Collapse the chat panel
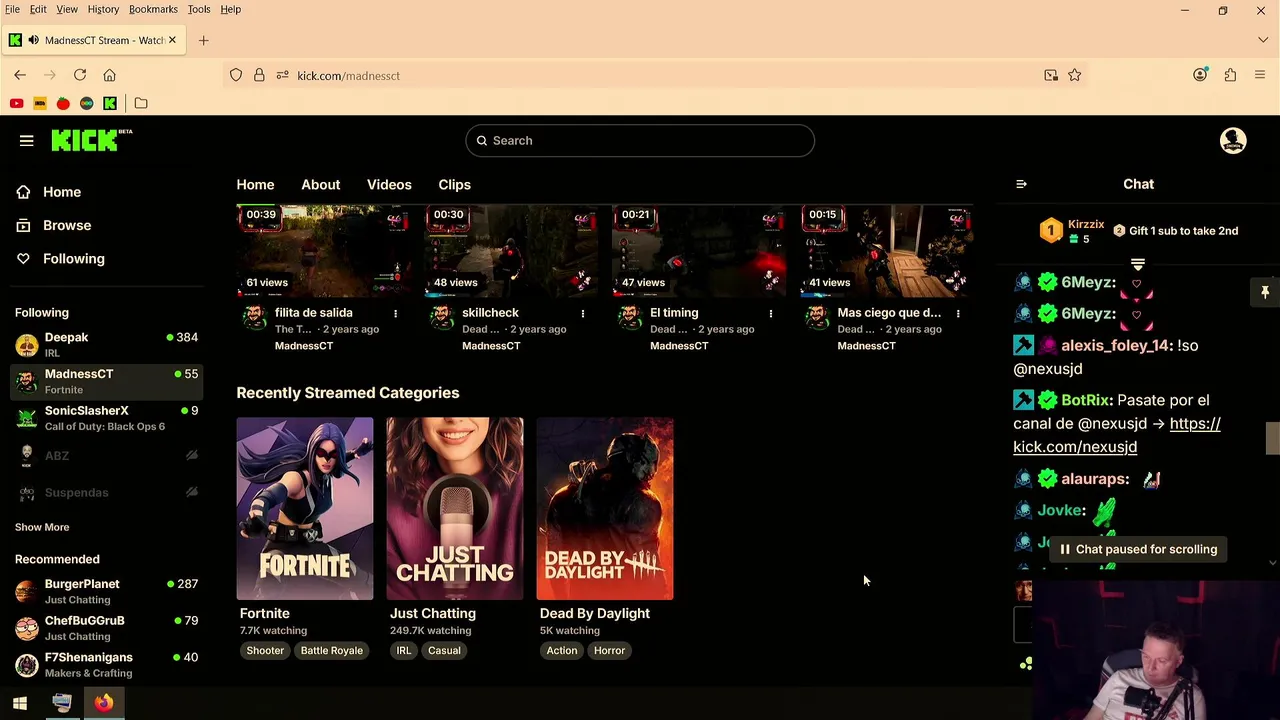The height and width of the screenshot is (720, 1280). coord(1021,184)
